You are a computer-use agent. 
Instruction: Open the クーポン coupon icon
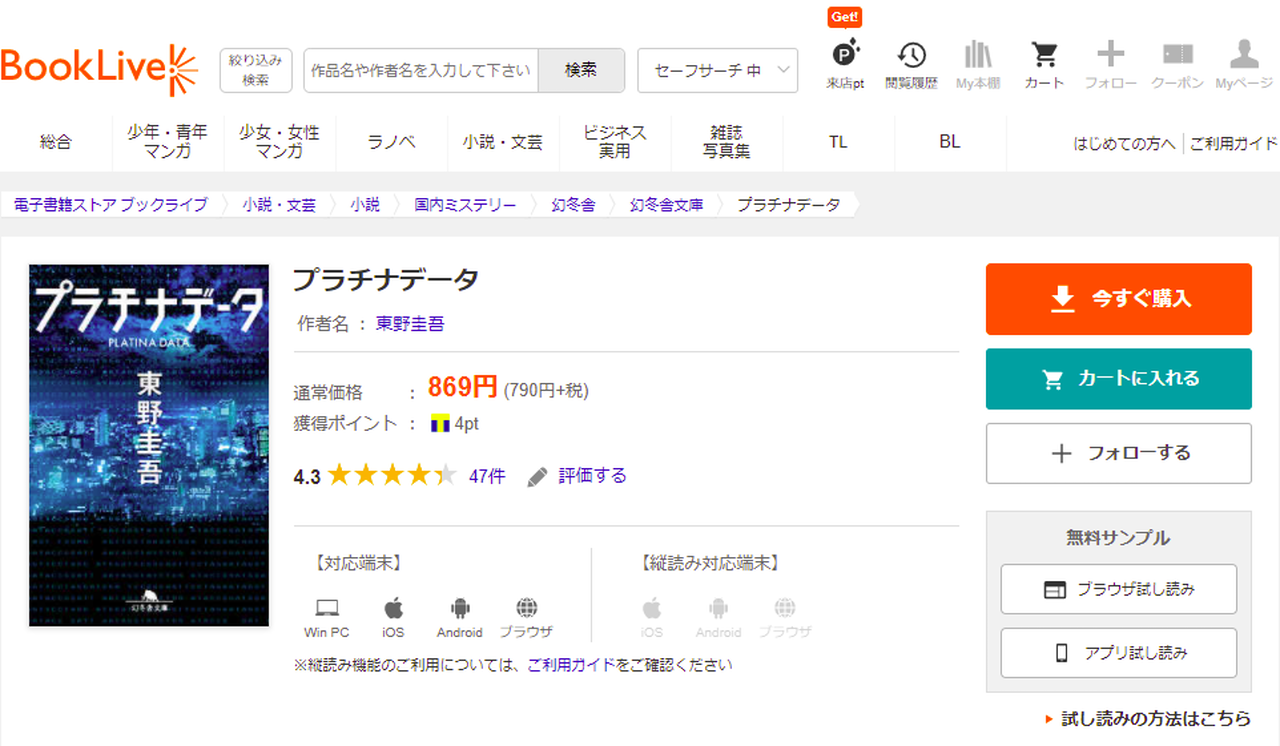click(1177, 56)
